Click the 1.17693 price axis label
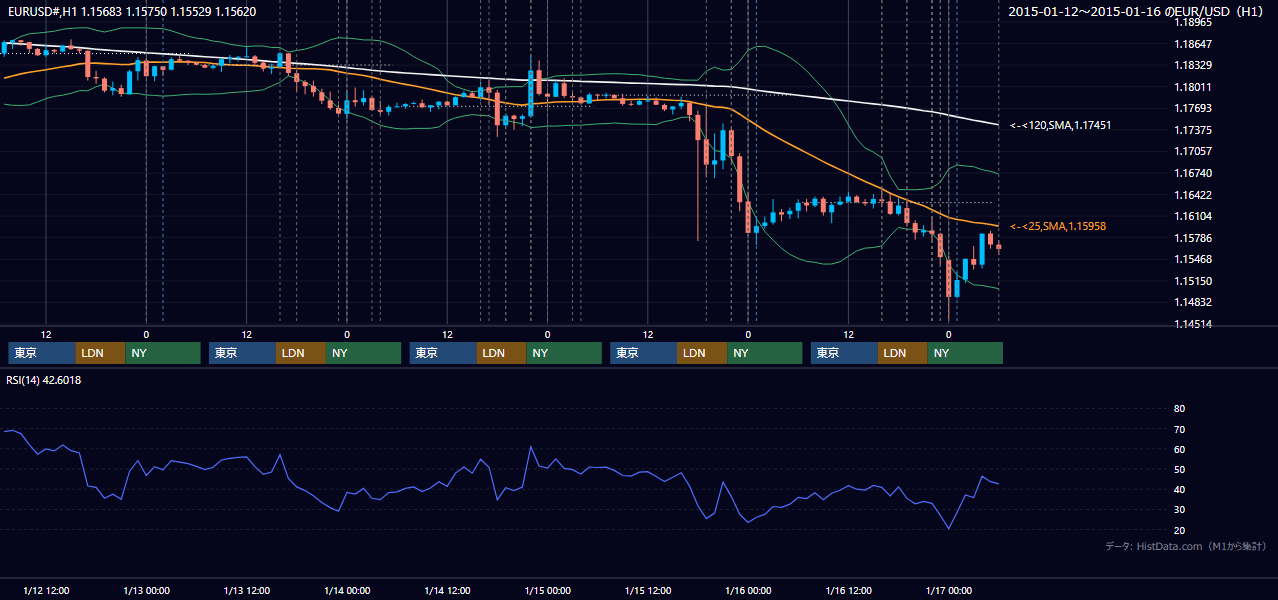The image size is (1278, 600). tap(1192, 108)
